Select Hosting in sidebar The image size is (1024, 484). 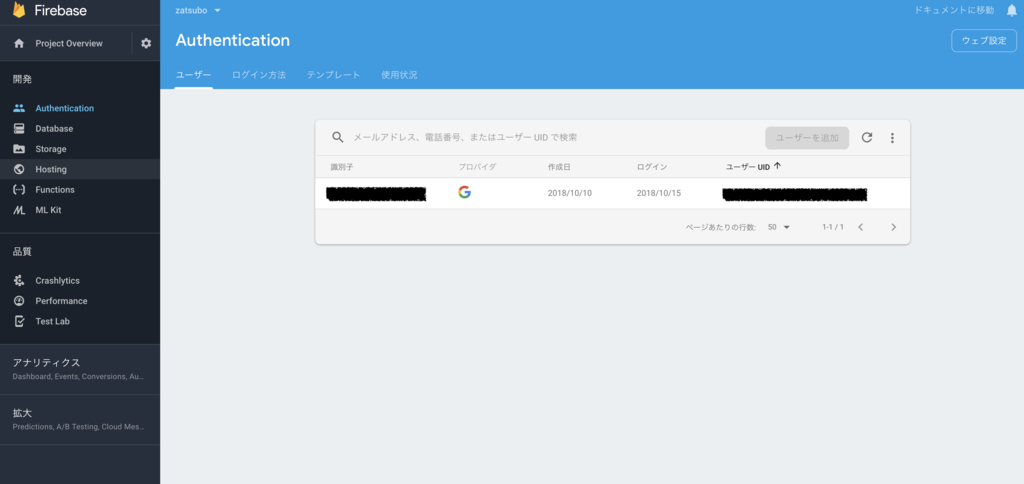tap(51, 169)
